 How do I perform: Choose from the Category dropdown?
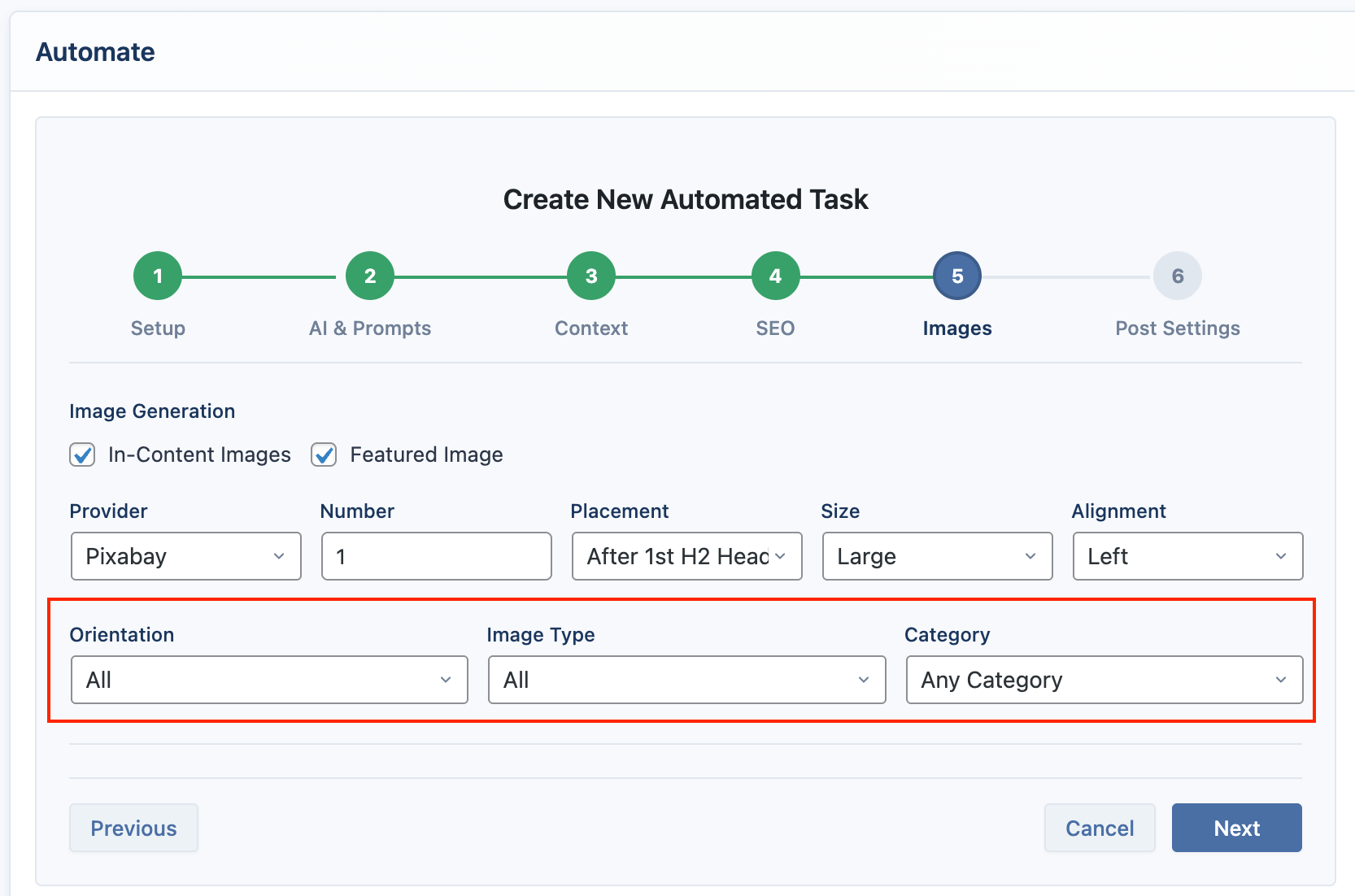pyautogui.click(x=1104, y=680)
